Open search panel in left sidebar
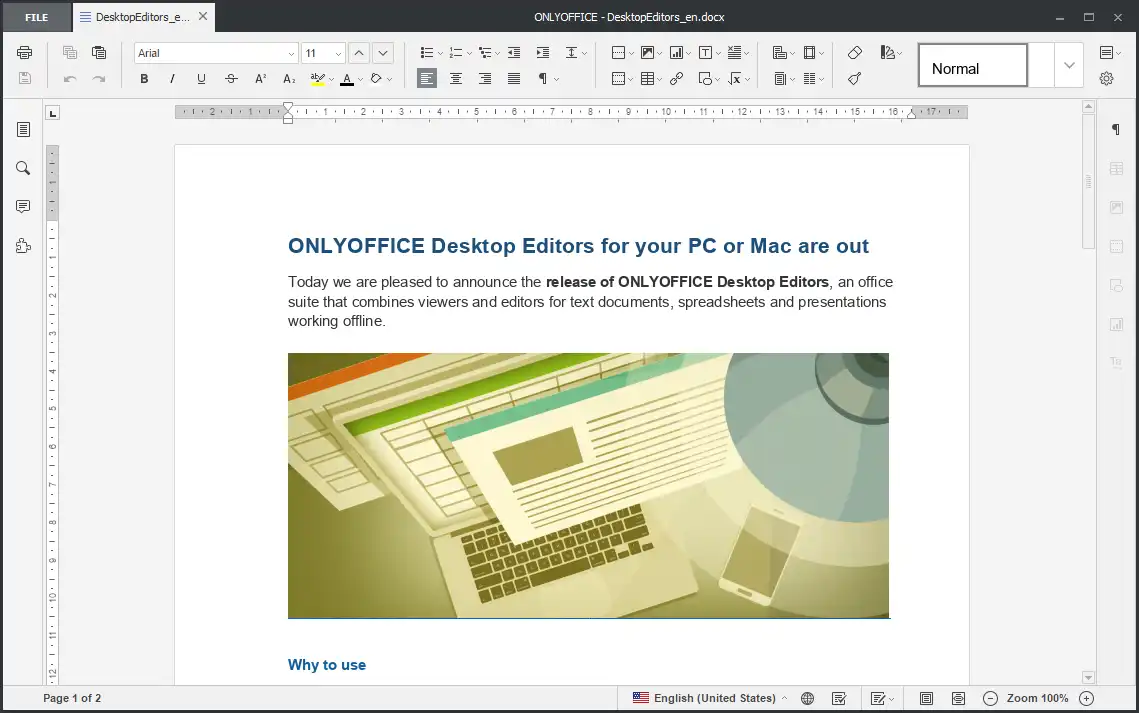Image resolution: width=1139 pixels, height=713 pixels. [x=23, y=168]
